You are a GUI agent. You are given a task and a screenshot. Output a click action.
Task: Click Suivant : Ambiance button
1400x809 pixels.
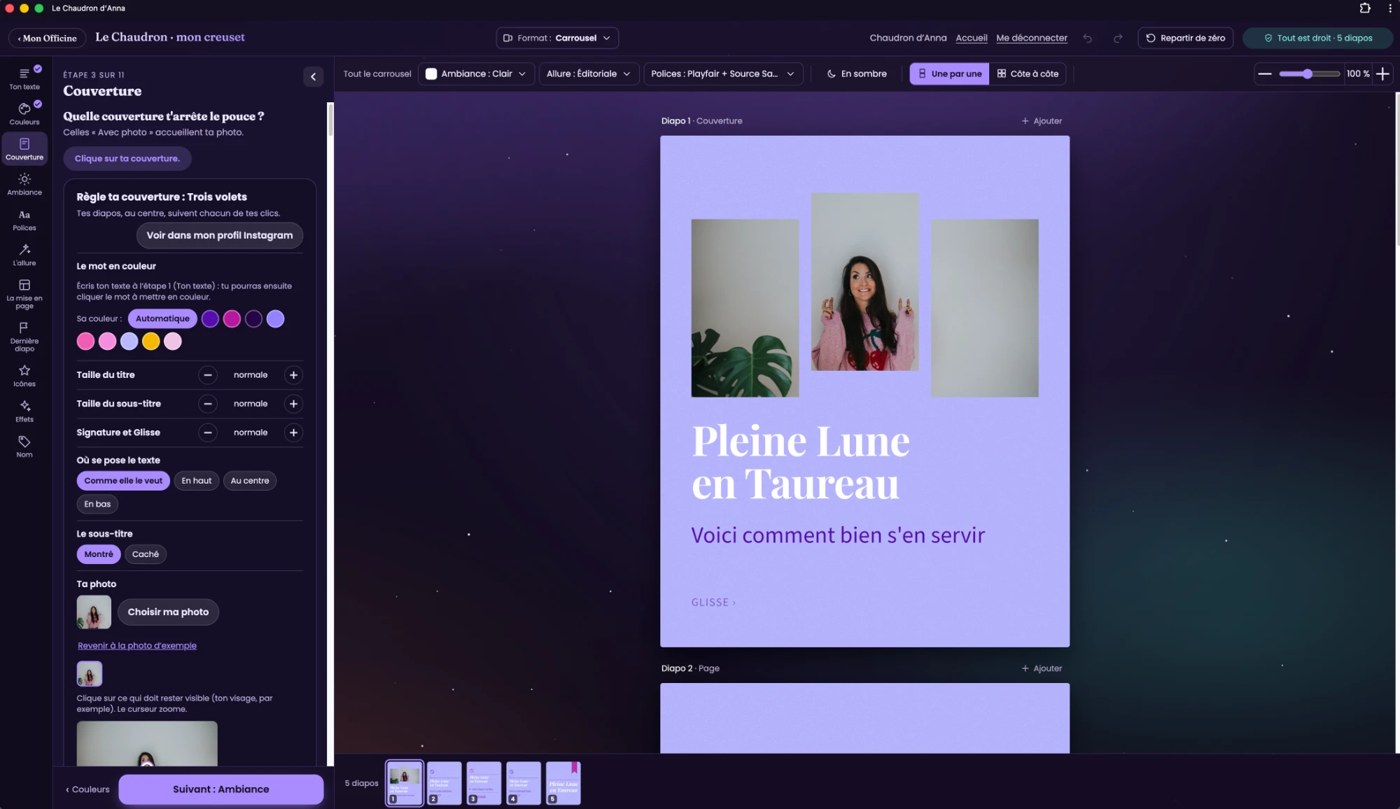click(x=221, y=789)
